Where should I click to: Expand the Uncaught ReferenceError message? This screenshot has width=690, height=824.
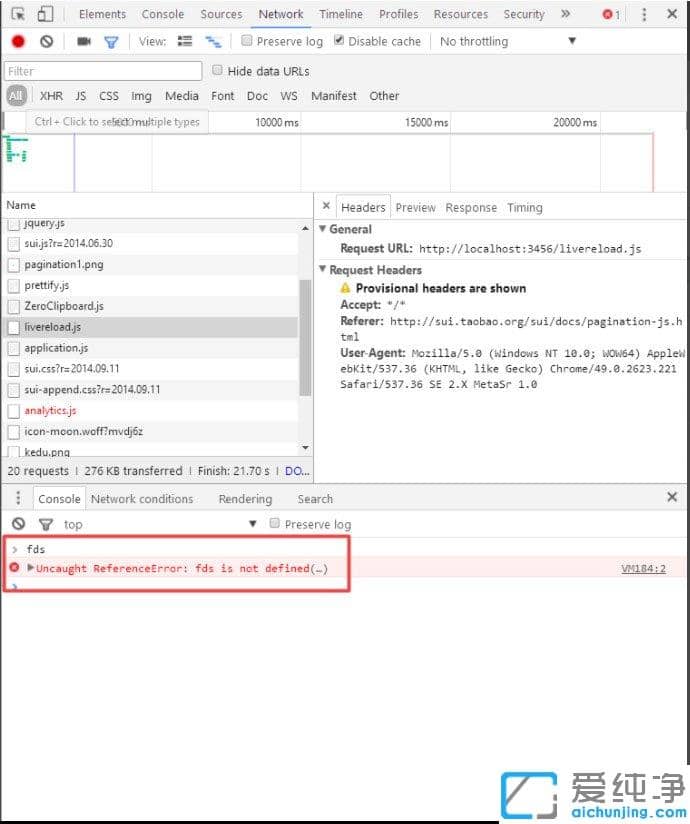[31, 568]
